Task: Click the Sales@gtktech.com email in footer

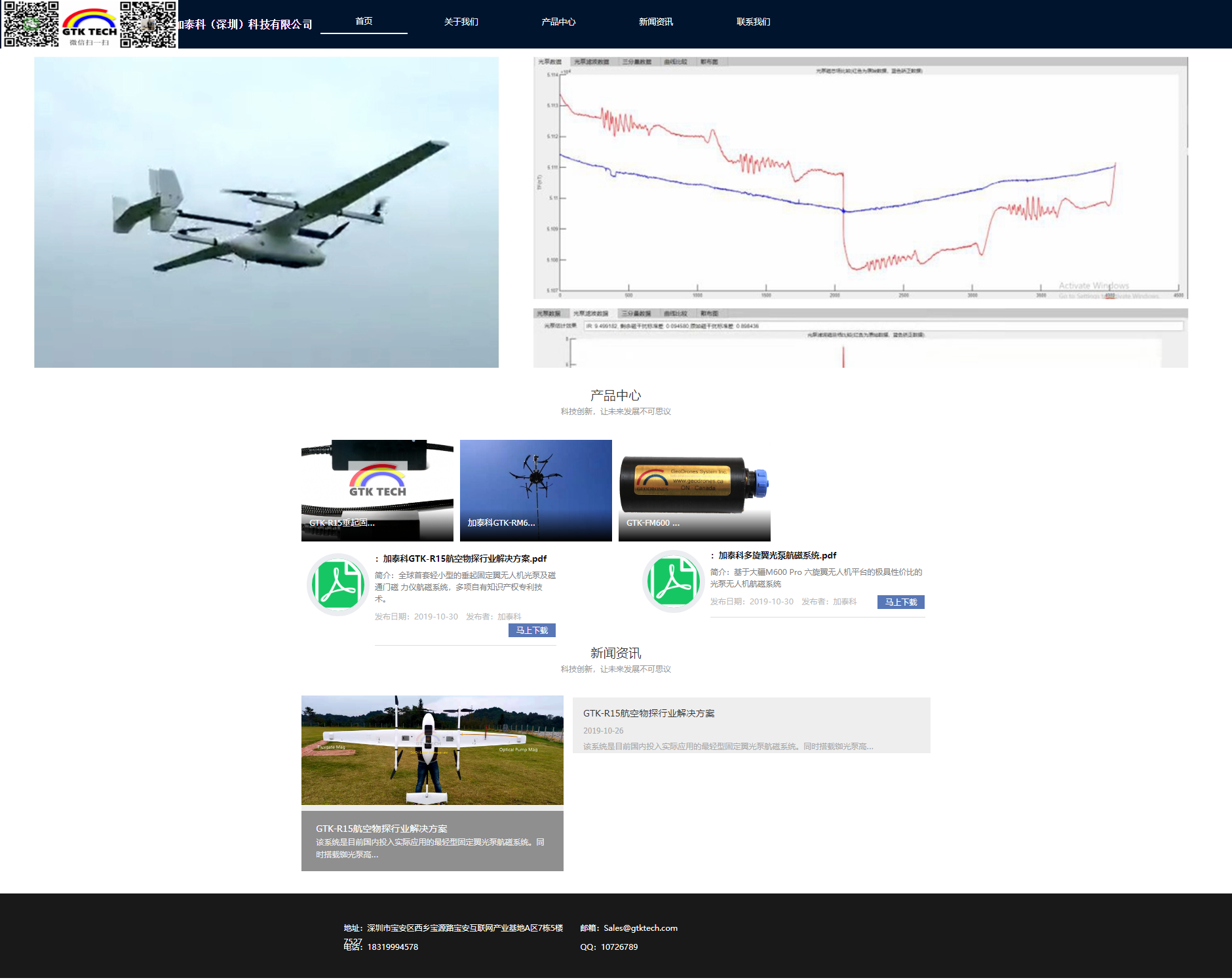Action: 640,928
